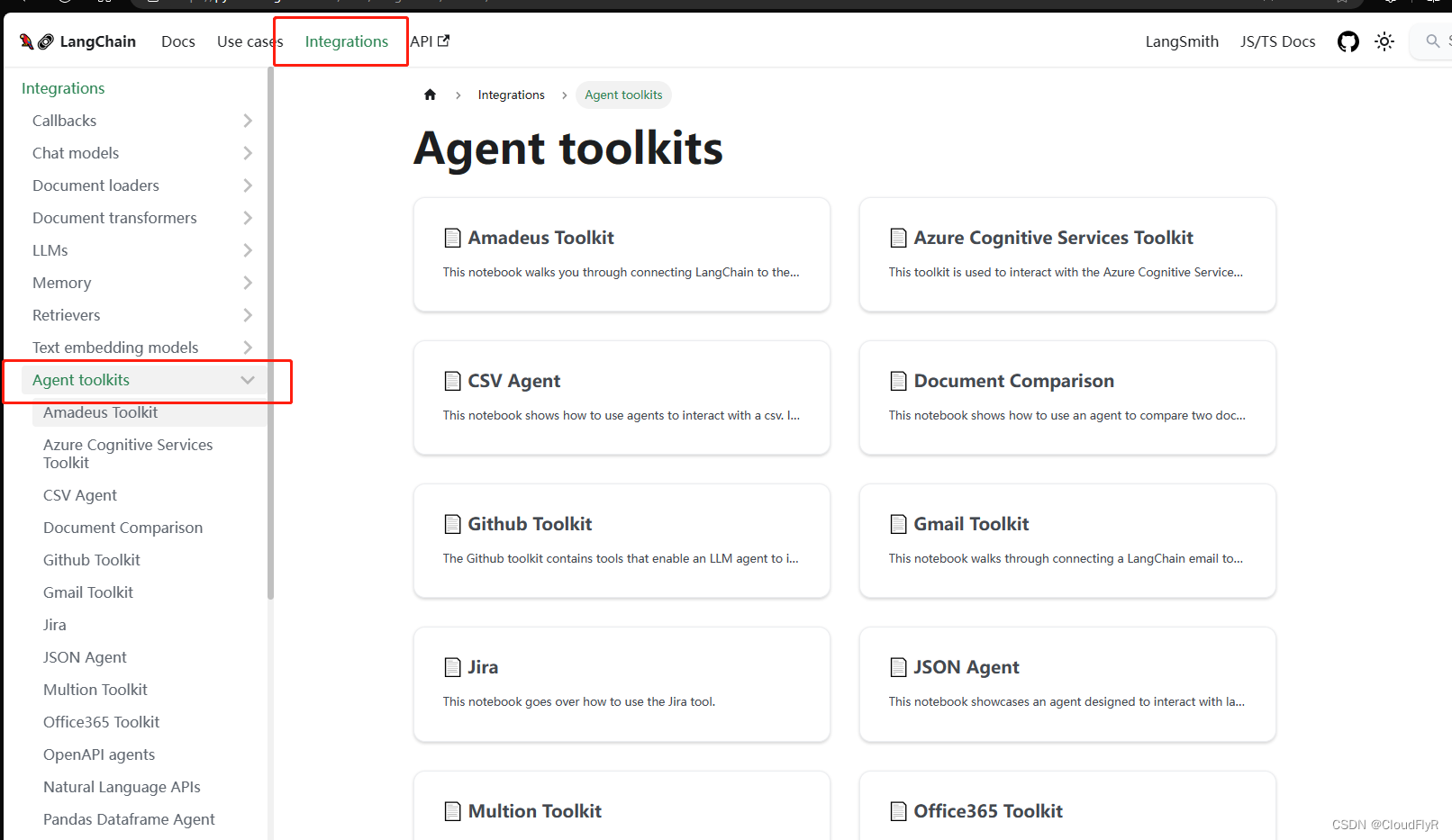Click the Document Comparison card description
The width and height of the screenshot is (1452, 840).
(x=1066, y=415)
